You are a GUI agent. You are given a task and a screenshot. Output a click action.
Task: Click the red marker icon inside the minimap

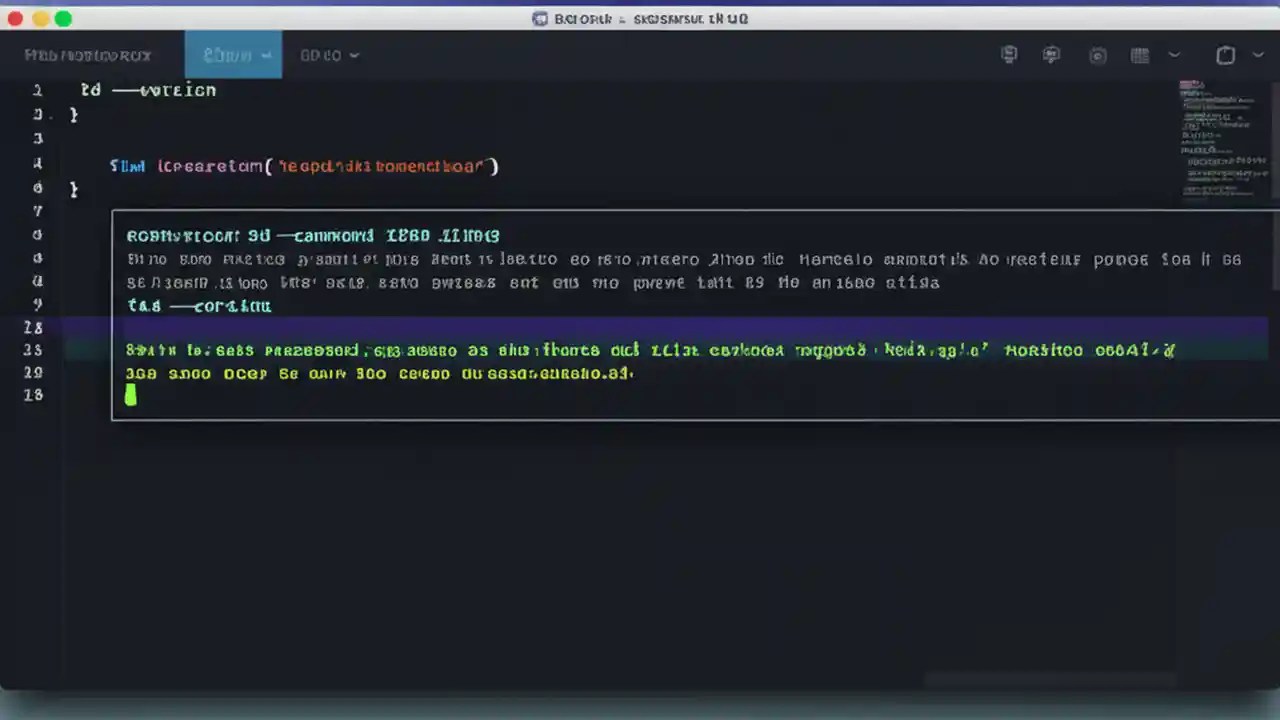pos(1191,86)
